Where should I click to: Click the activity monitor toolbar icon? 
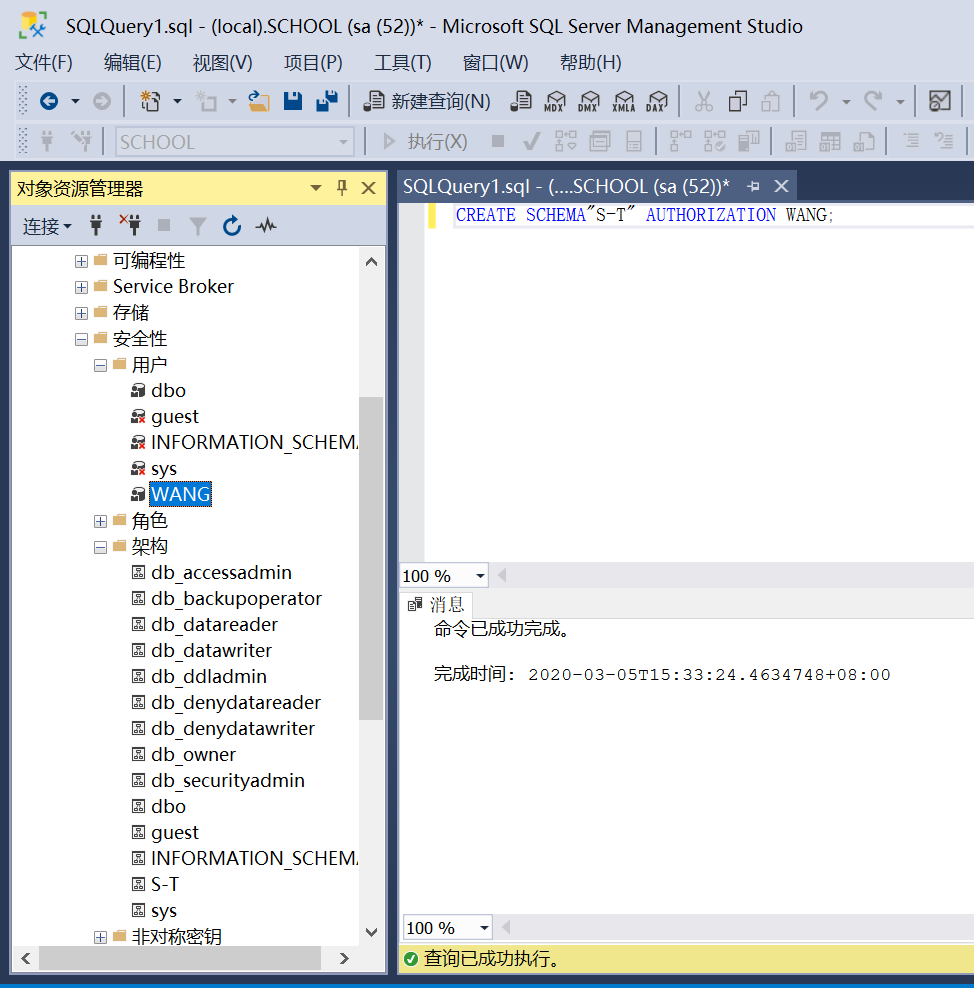coord(939,101)
